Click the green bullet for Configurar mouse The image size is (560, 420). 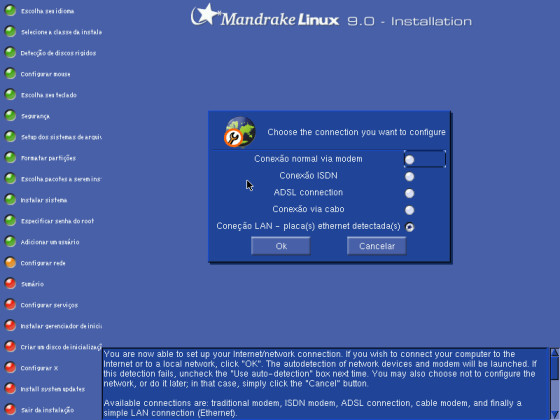click(x=10, y=74)
